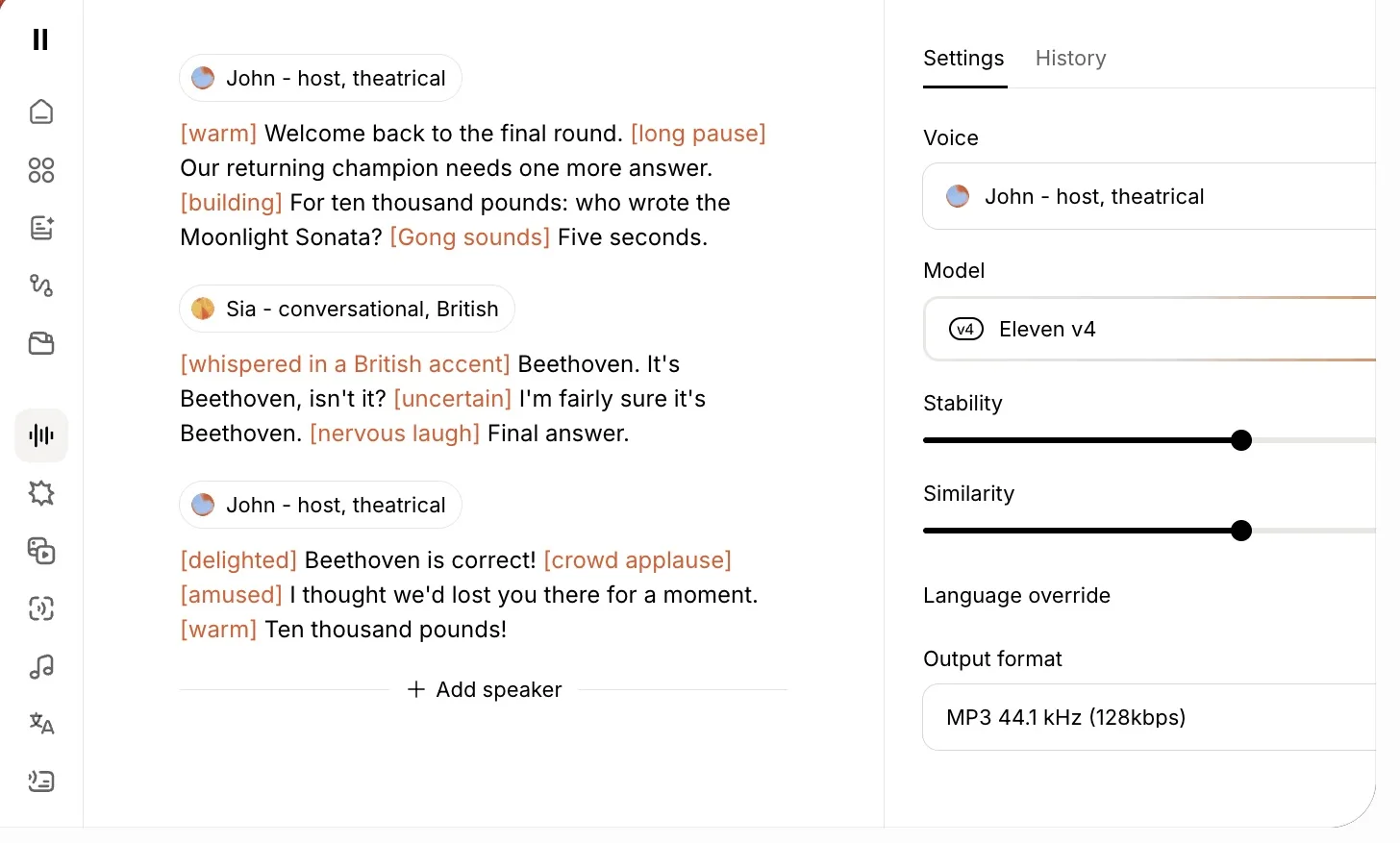Click the first John speaker chip

tap(320, 78)
